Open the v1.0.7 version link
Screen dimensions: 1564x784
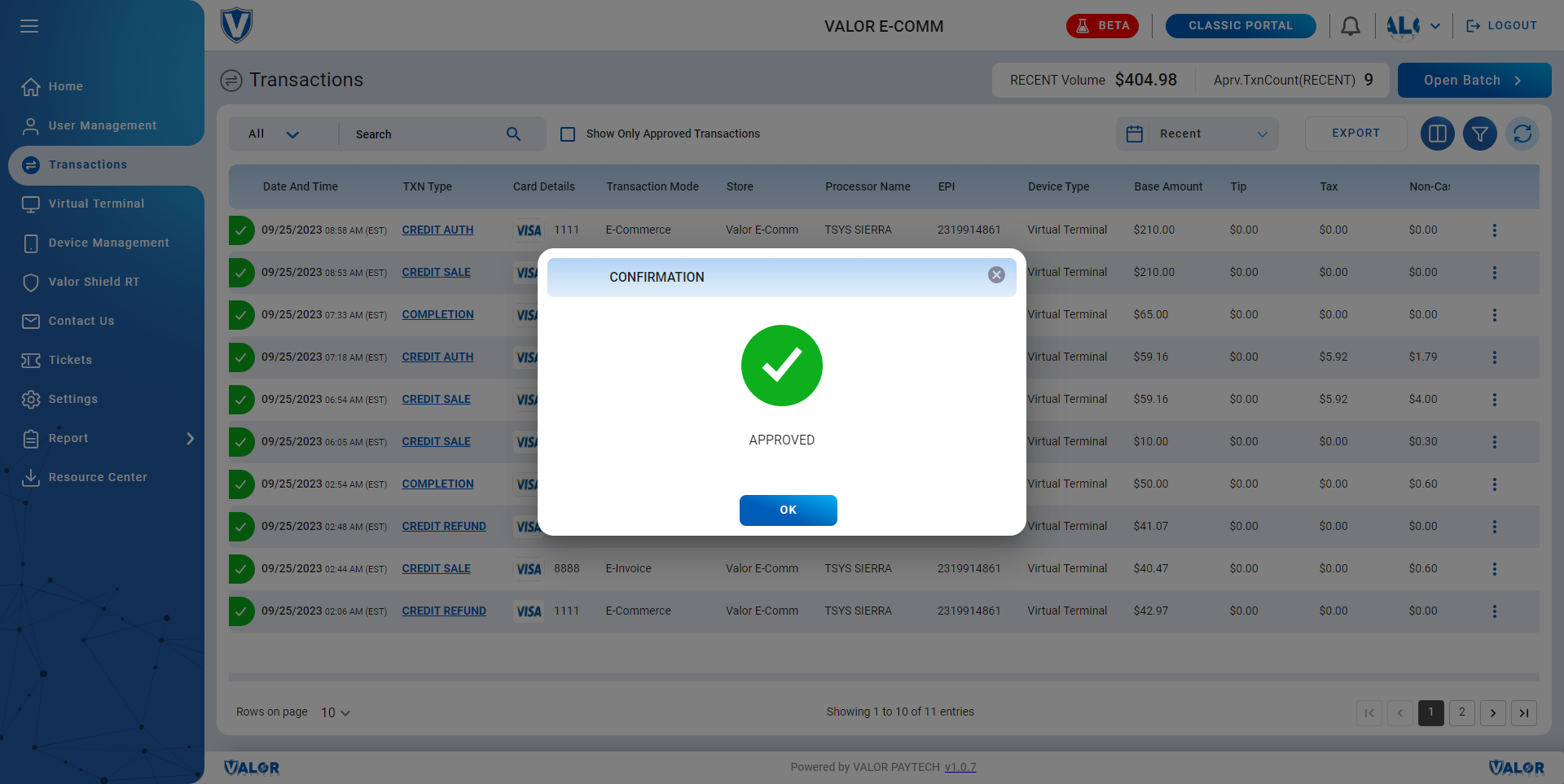pos(960,767)
